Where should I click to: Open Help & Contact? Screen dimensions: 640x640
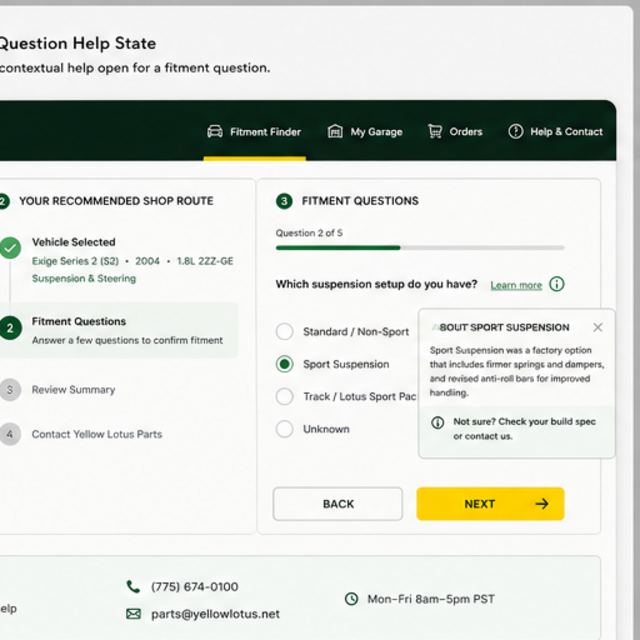coord(555,132)
